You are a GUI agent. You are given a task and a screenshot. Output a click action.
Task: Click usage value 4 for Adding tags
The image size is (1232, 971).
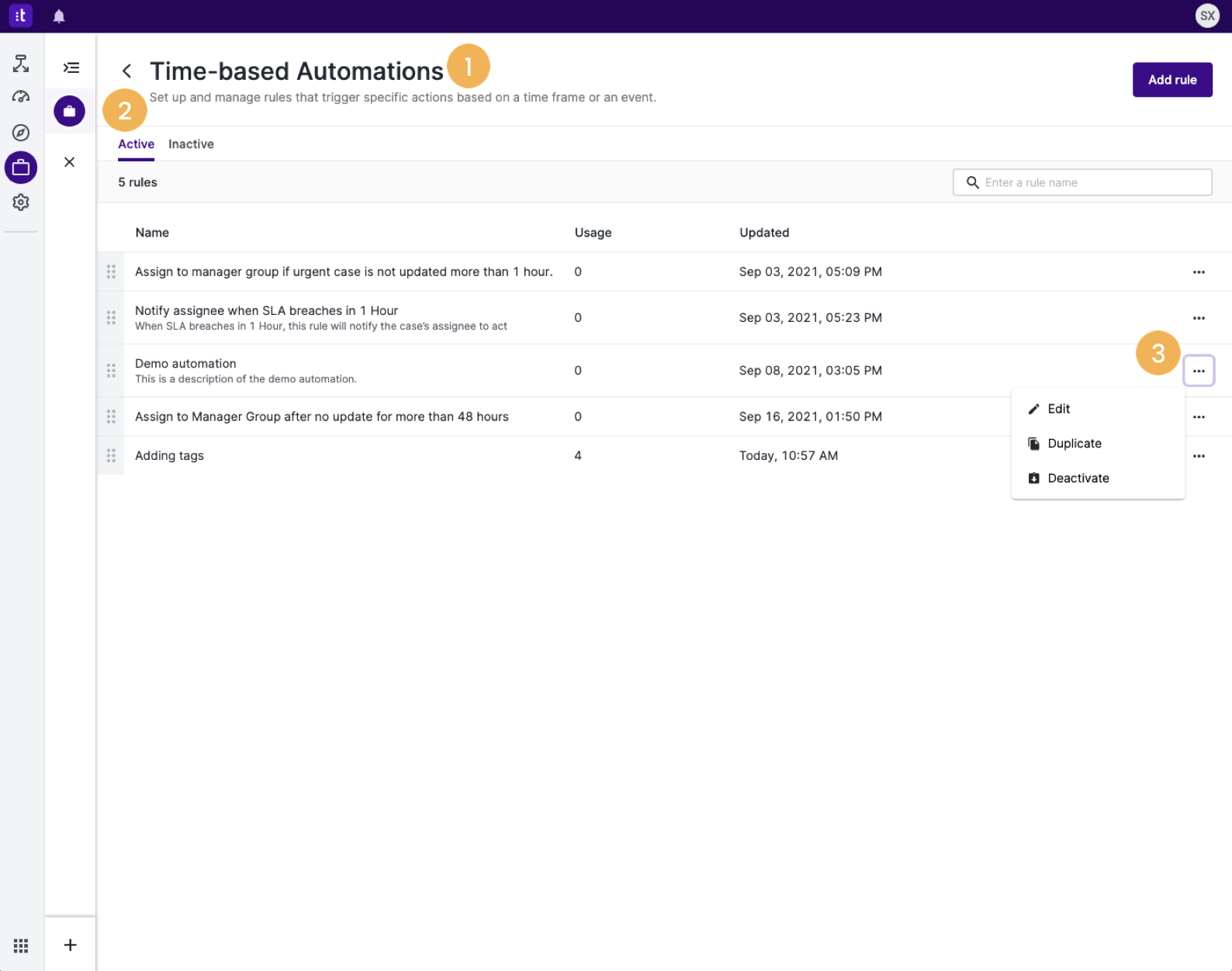click(x=578, y=455)
